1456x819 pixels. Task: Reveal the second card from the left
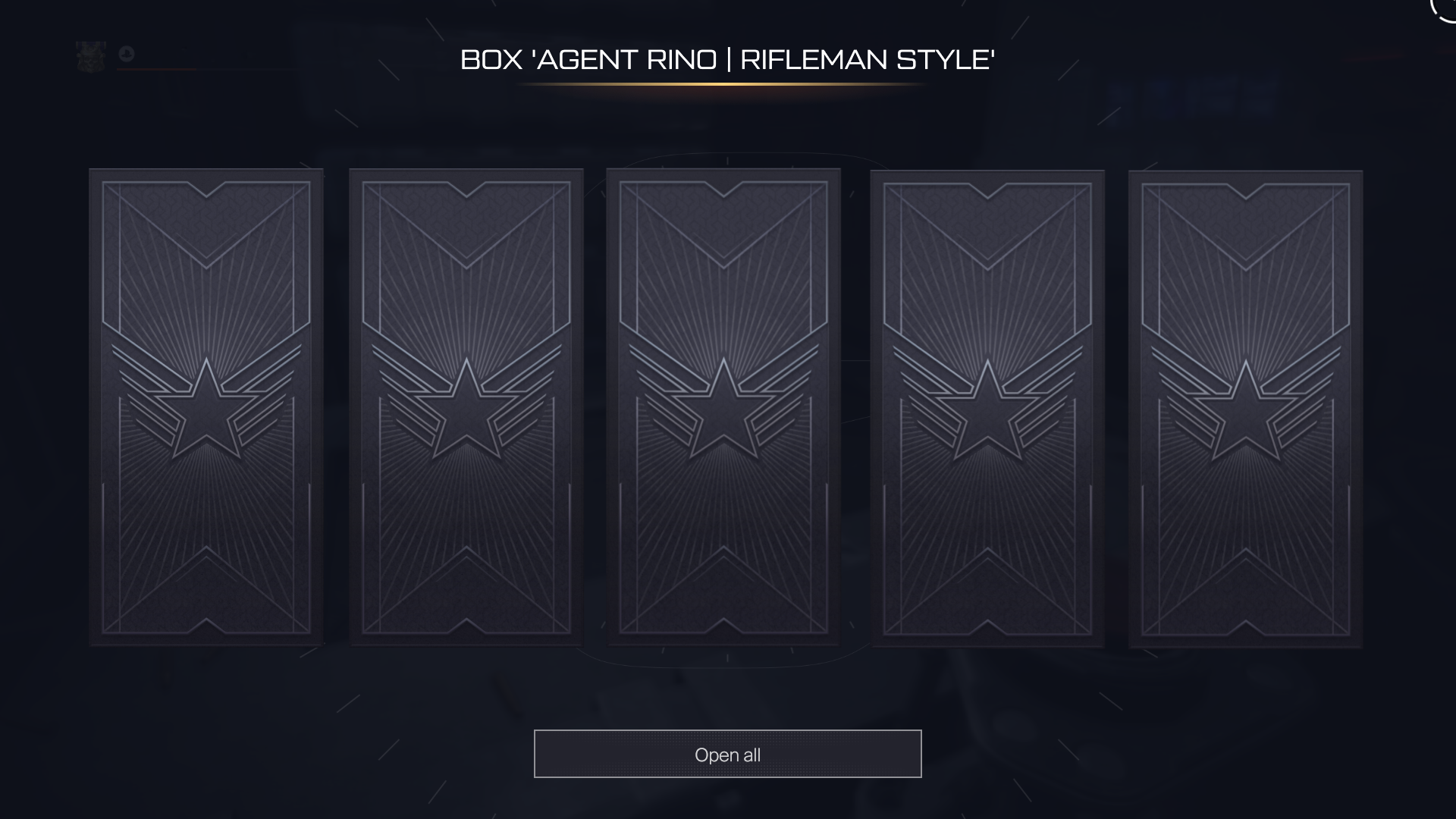(466, 407)
